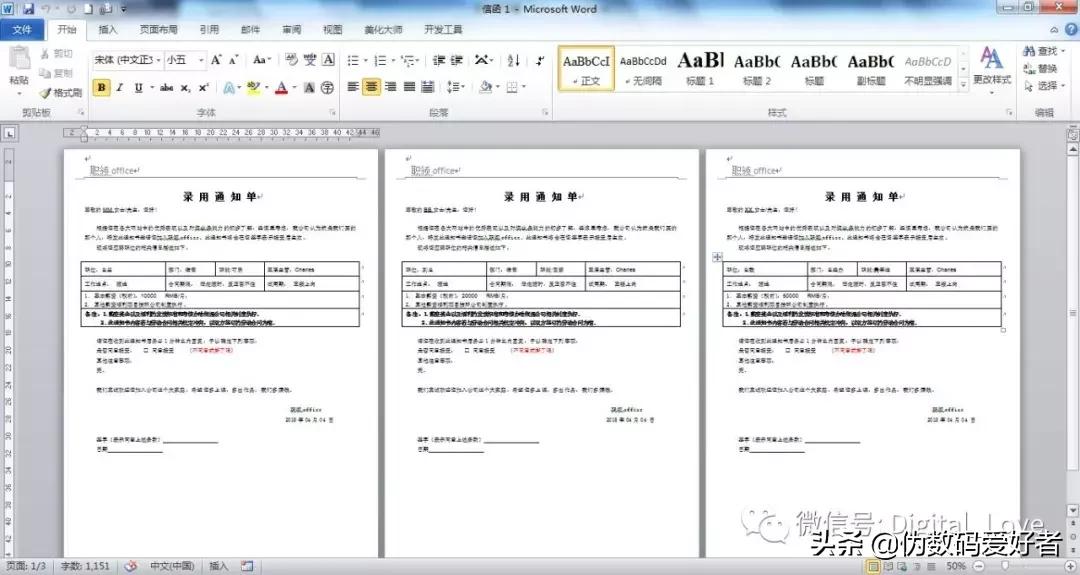Image resolution: width=1080 pixels, height=575 pixels.
Task: Open line spacing dropdown
Action: (456, 87)
